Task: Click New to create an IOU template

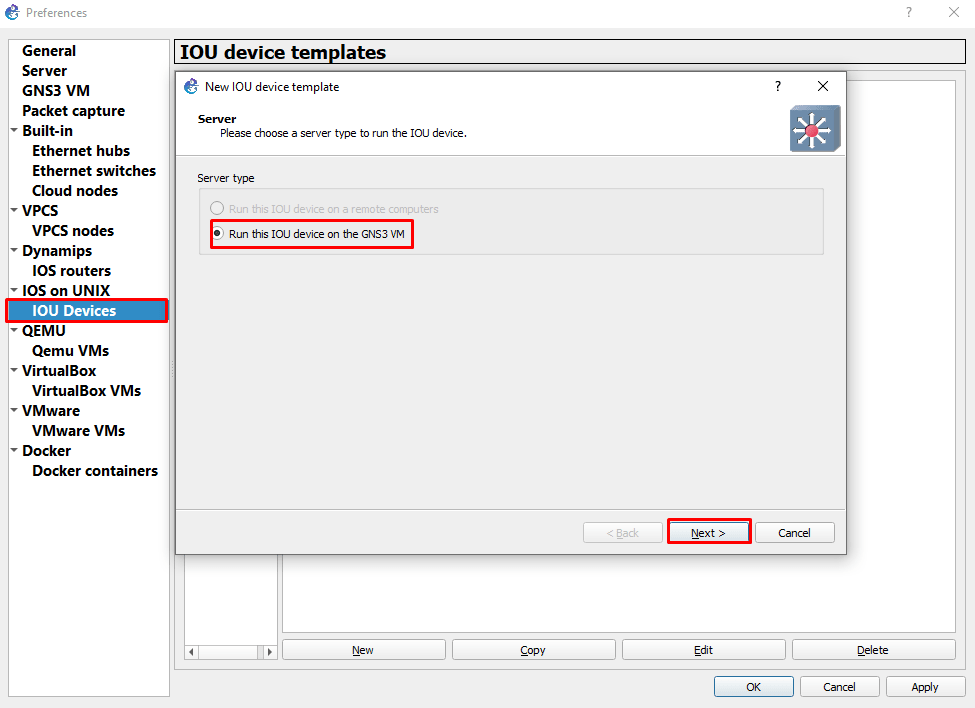Action: pos(364,650)
